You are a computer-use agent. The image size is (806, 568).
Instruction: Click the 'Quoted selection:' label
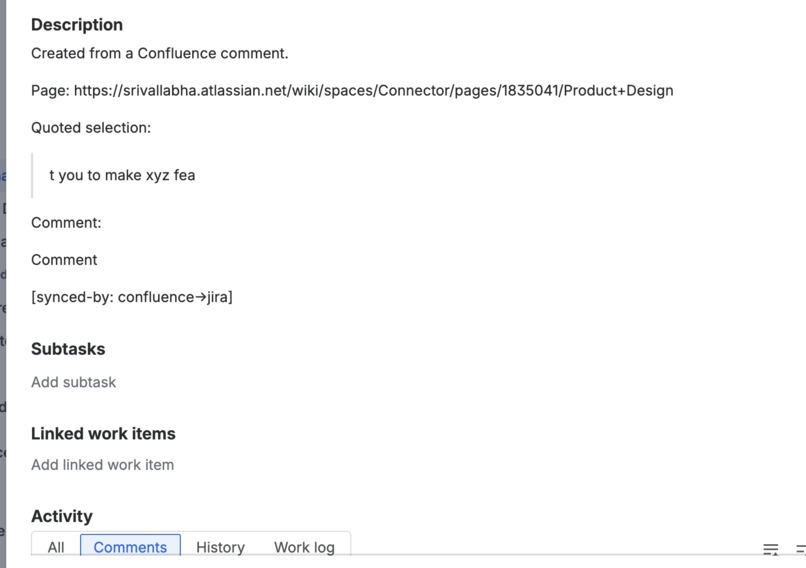(x=91, y=127)
